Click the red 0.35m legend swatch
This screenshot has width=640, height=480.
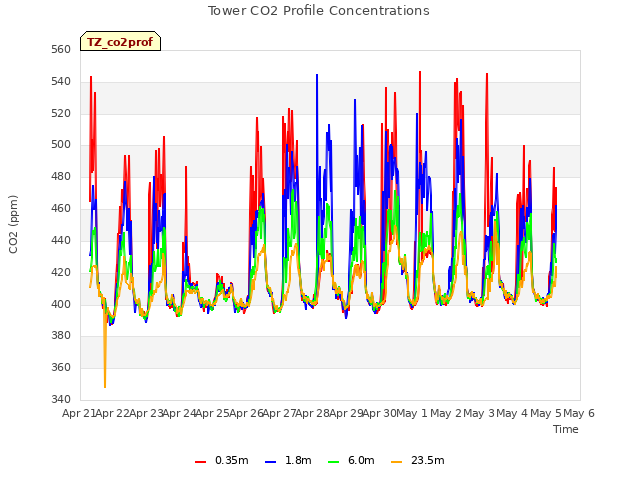(200, 462)
